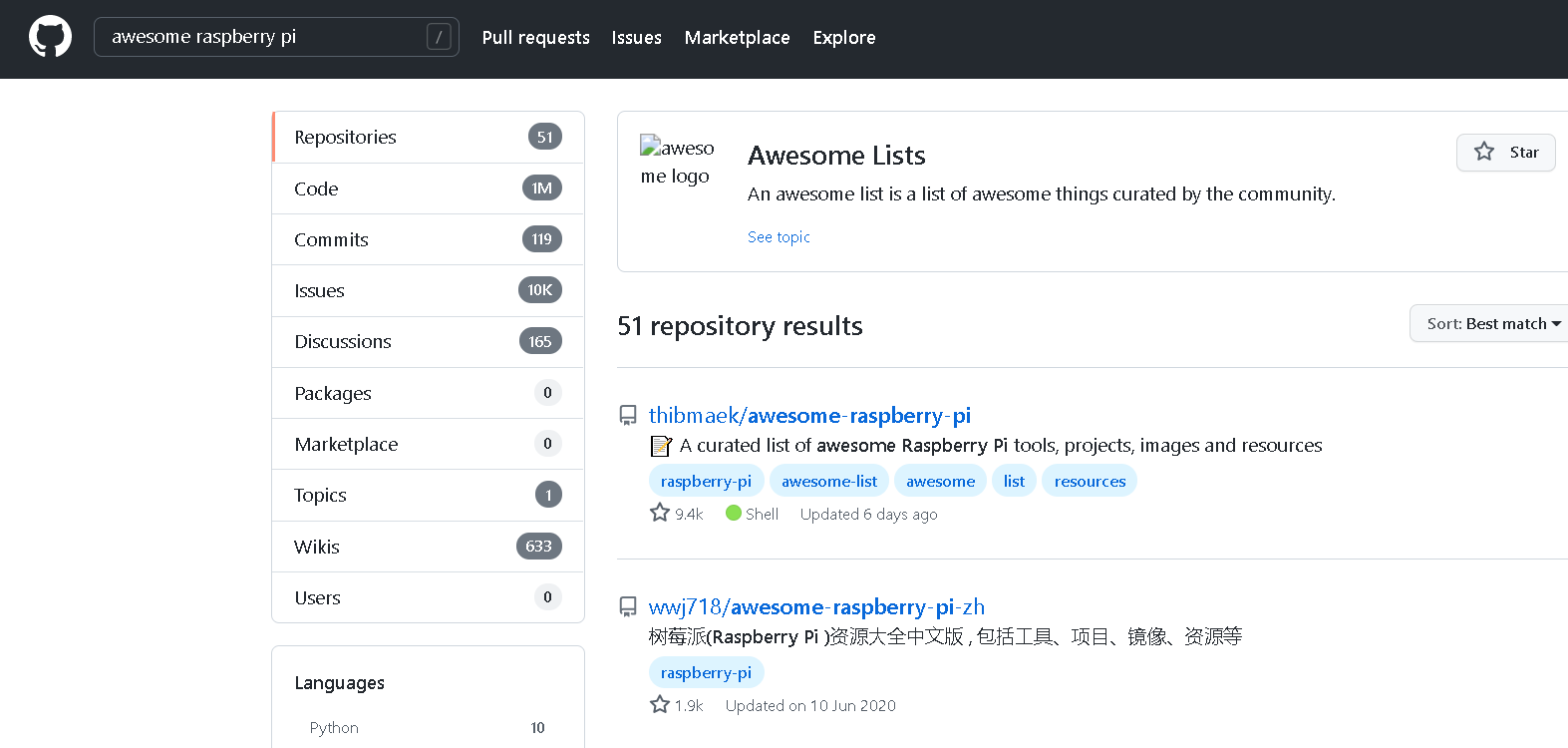Click the Awesome Lists heading
1568x748 pixels.
click(x=836, y=156)
